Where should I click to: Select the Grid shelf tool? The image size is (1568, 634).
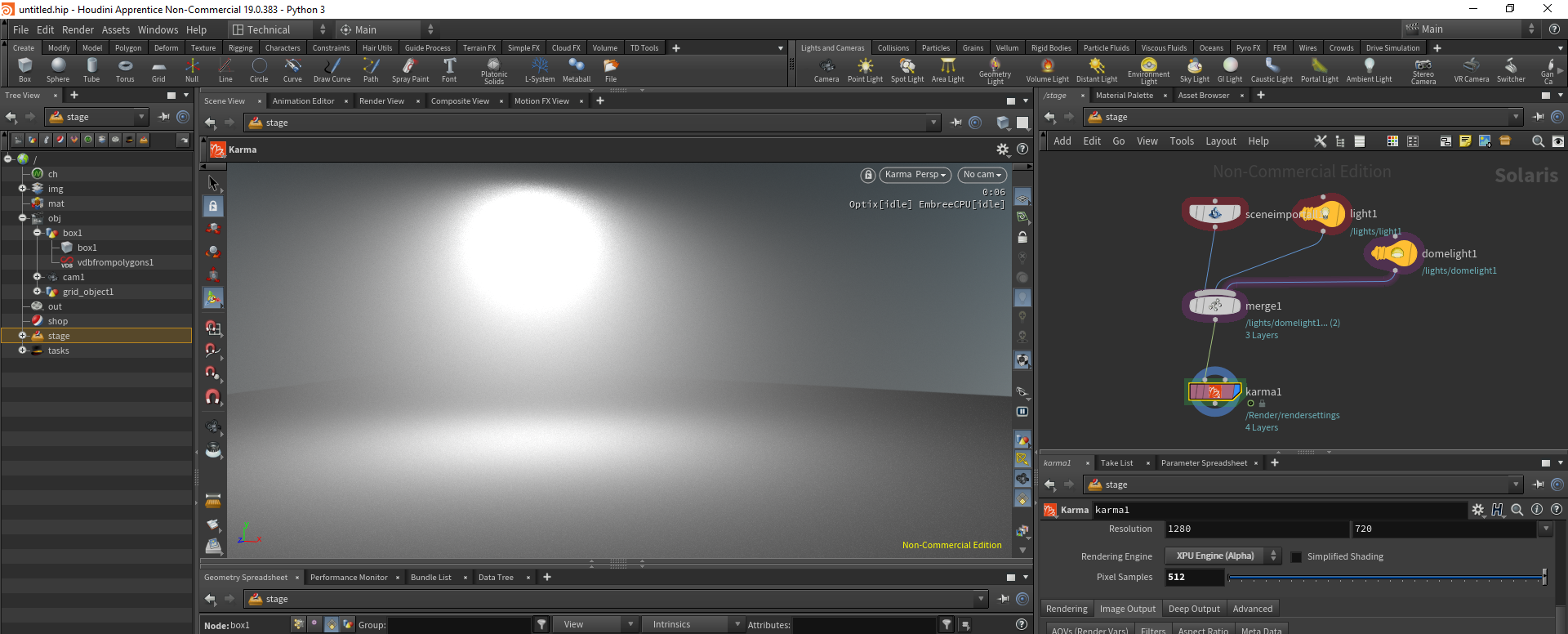158,70
